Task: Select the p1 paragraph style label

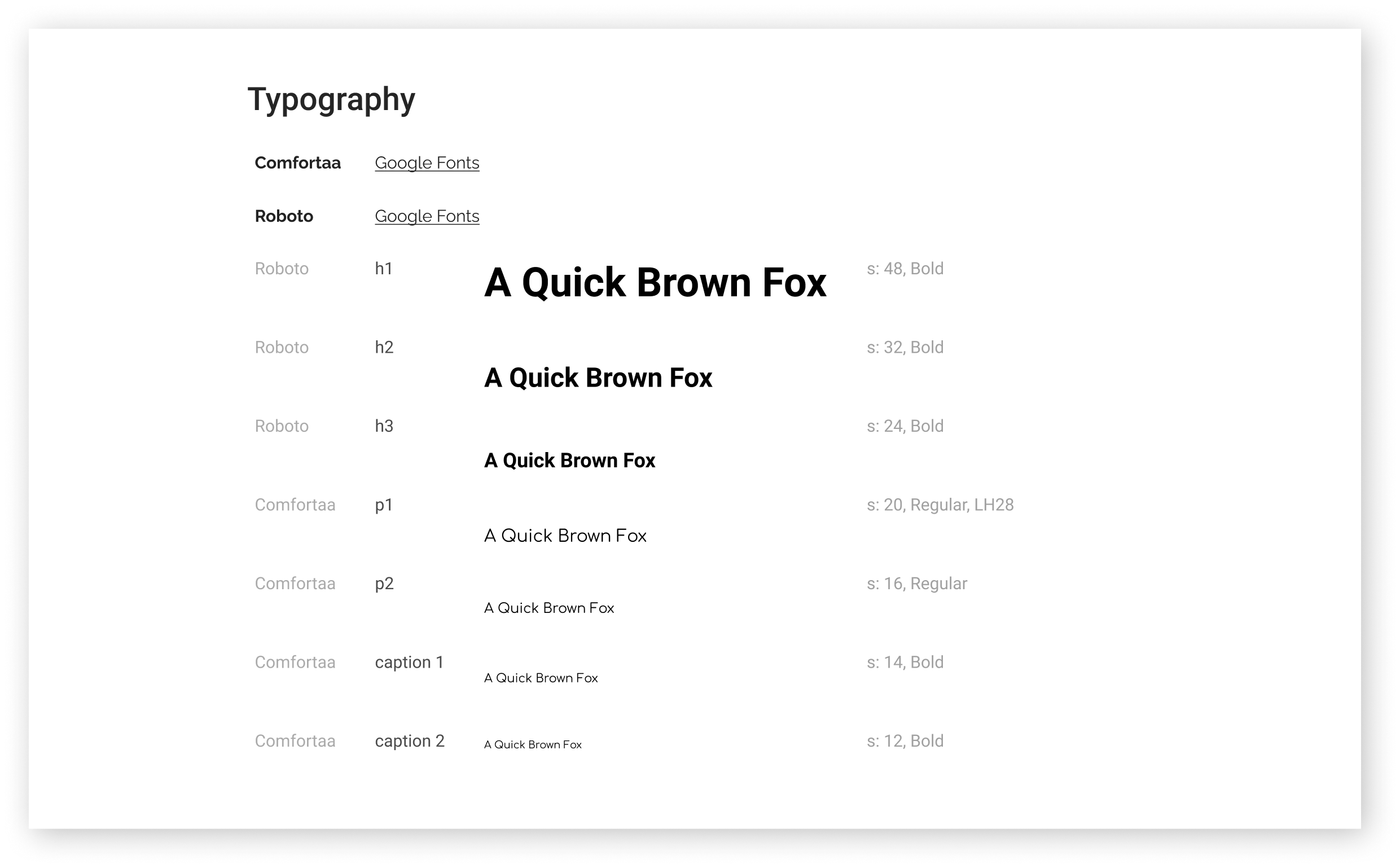Action: click(x=385, y=504)
